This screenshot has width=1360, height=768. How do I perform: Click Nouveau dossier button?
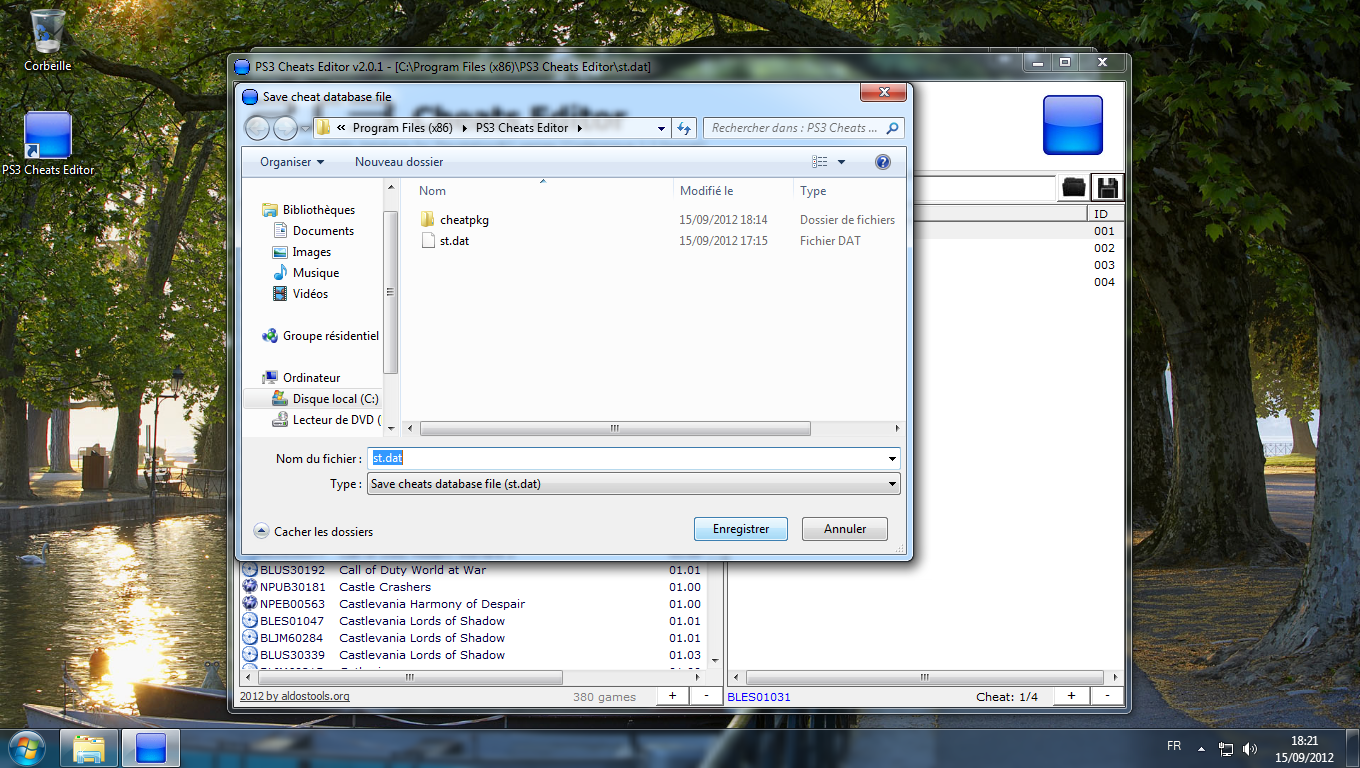(x=399, y=162)
